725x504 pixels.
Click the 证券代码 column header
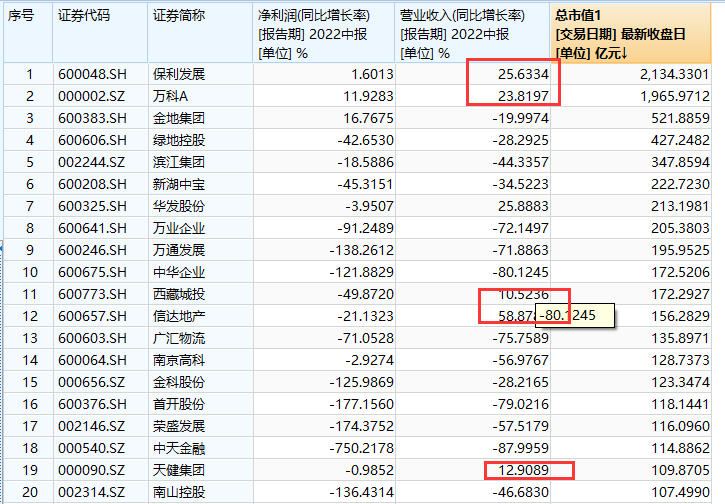[100, 33]
